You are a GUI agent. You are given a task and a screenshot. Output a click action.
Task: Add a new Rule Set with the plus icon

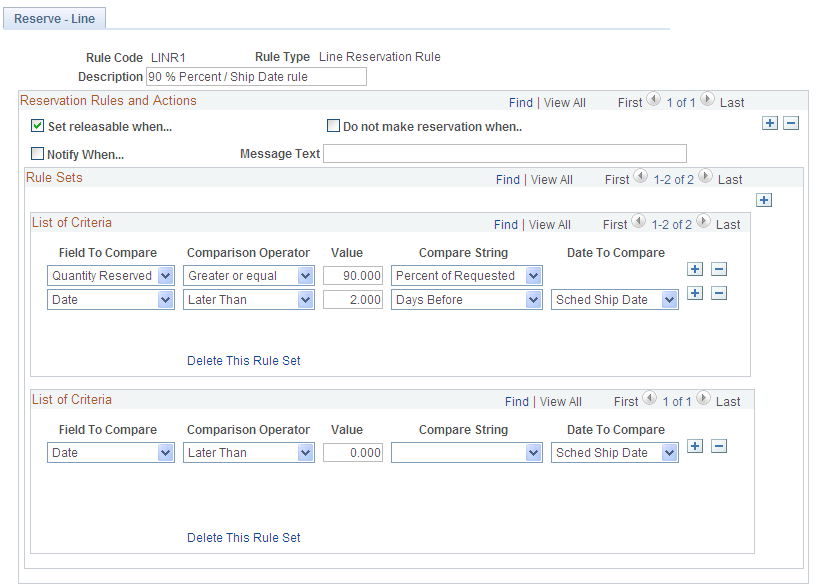[764, 200]
